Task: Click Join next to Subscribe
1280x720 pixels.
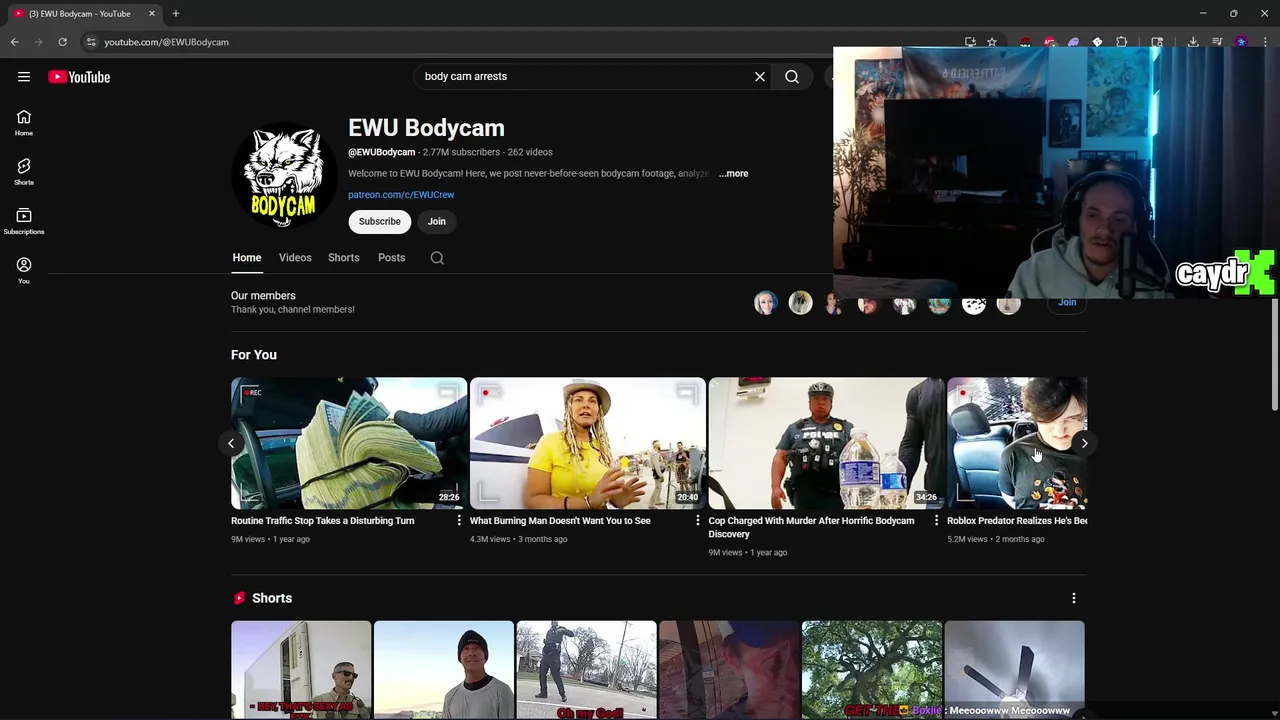Action: click(437, 222)
